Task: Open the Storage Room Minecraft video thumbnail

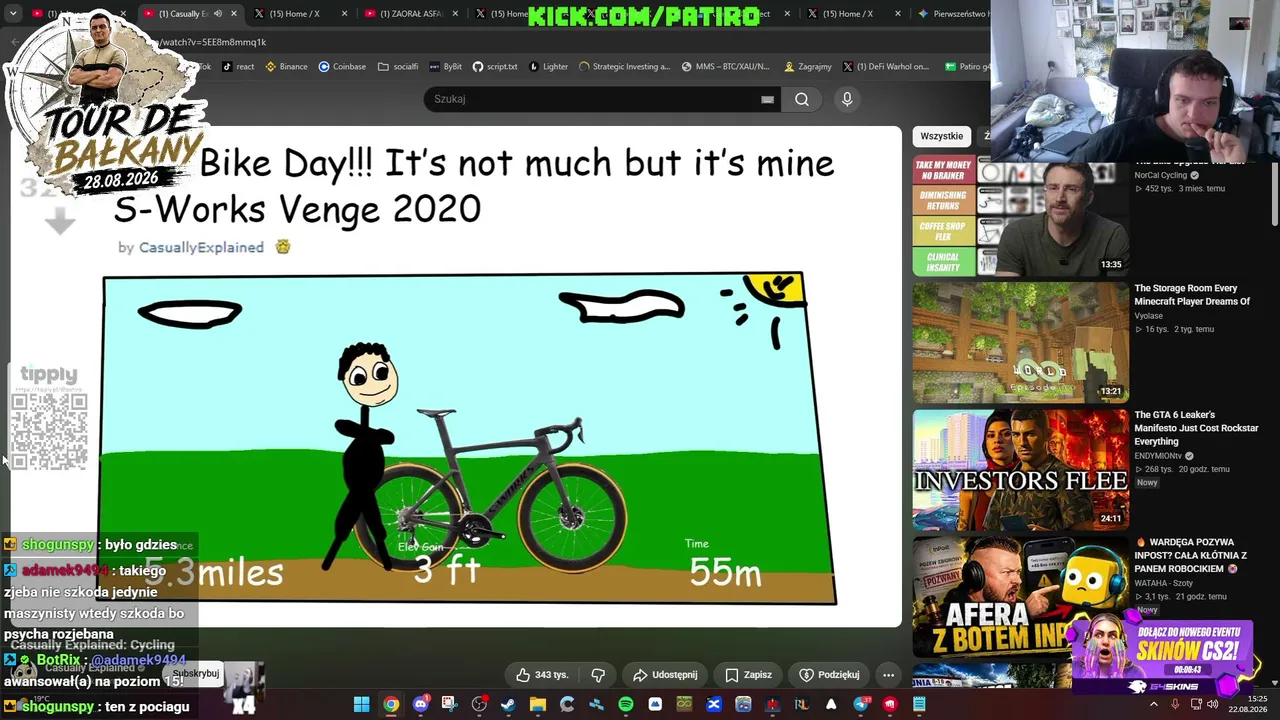Action: 1020,342
